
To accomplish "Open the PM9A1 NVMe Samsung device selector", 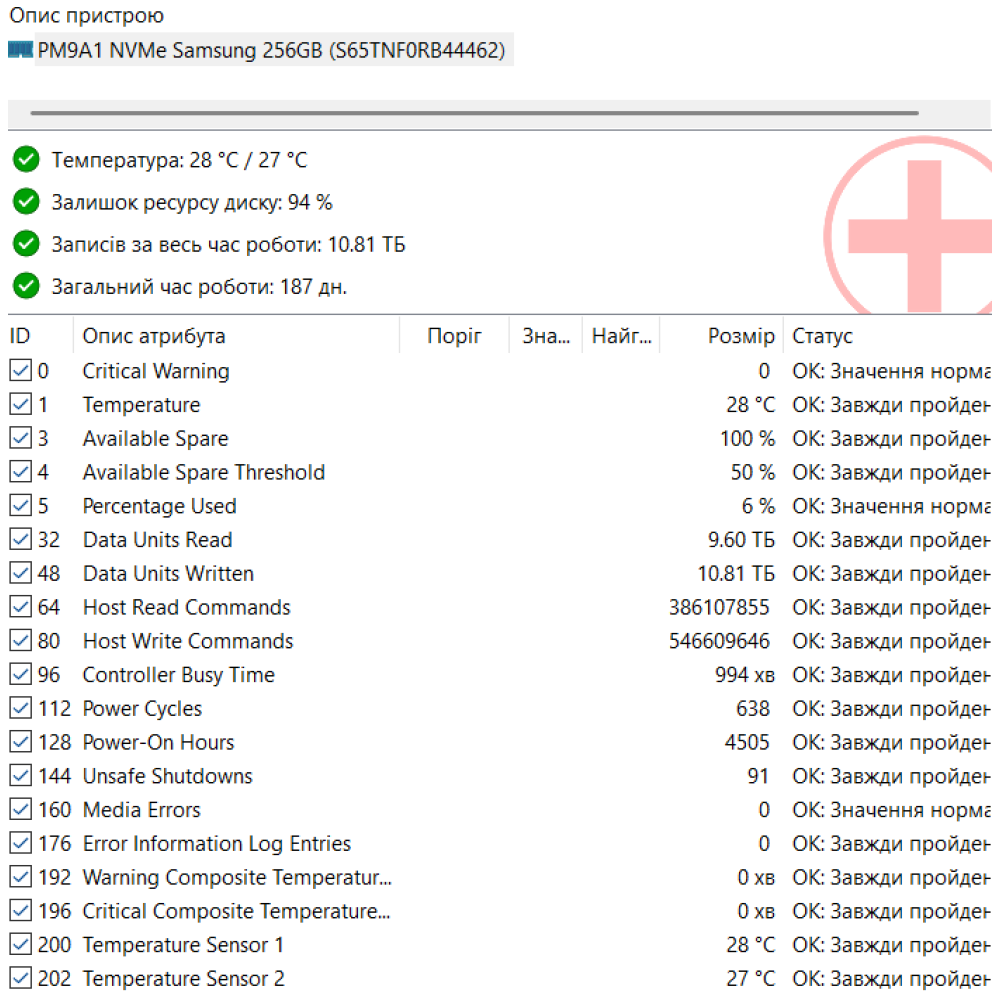I will click(x=270, y=51).
